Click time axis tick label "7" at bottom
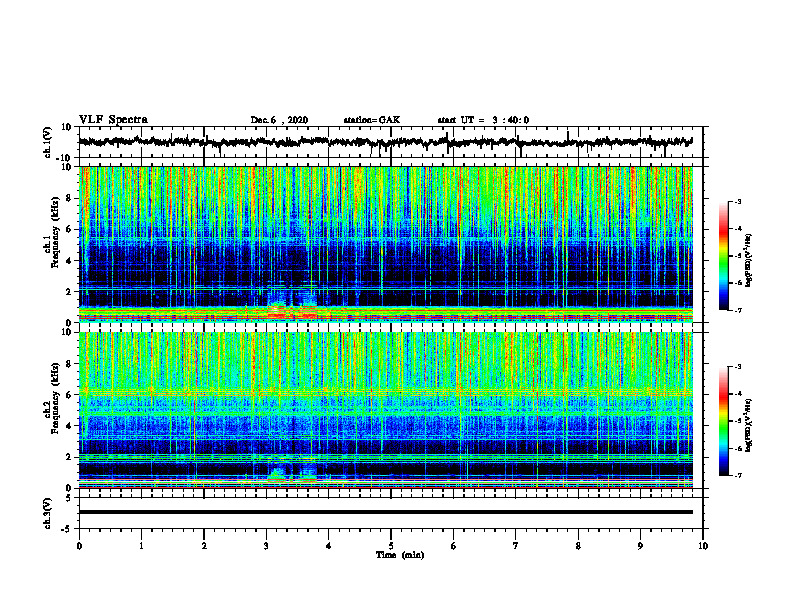Viewport: 792px width, 612px height. click(516, 546)
